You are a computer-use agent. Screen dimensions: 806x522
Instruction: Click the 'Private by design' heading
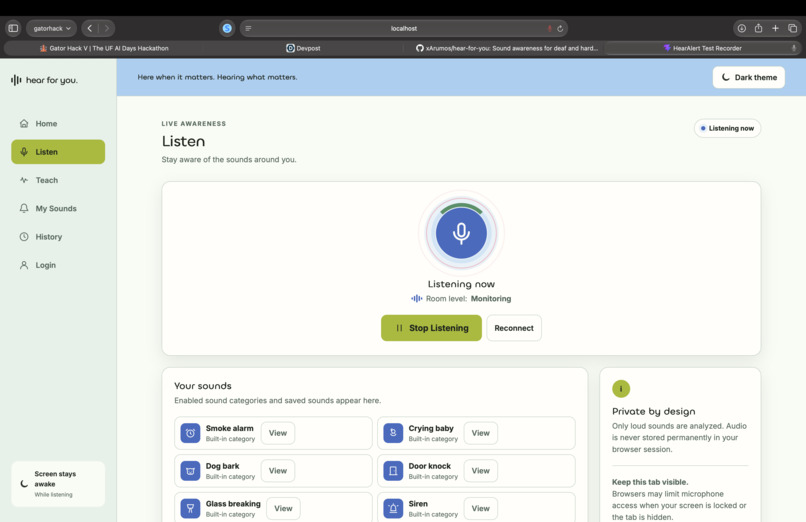653,412
